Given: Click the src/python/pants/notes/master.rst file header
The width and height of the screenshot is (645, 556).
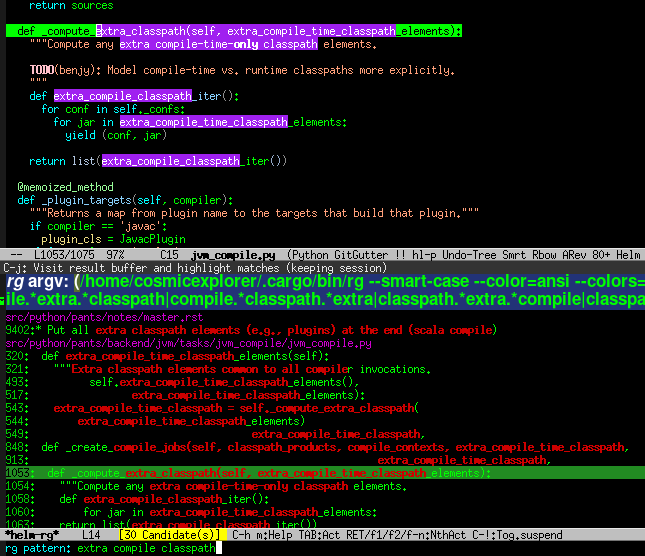Looking at the screenshot, I should (104, 317).
